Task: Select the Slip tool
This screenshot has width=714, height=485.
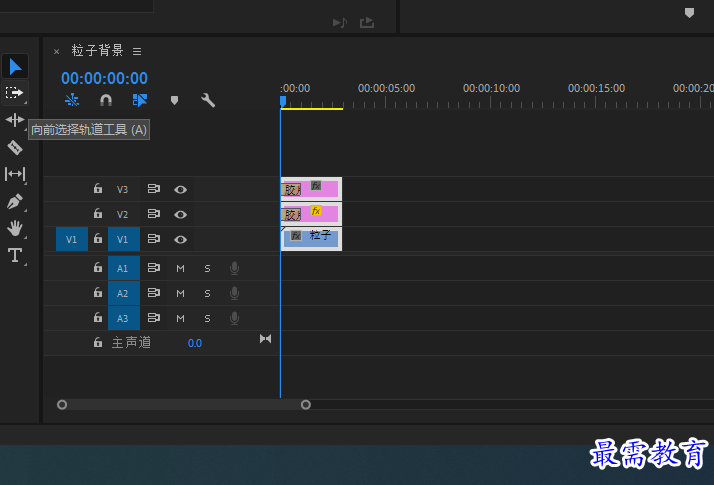Action: point(15,174)
